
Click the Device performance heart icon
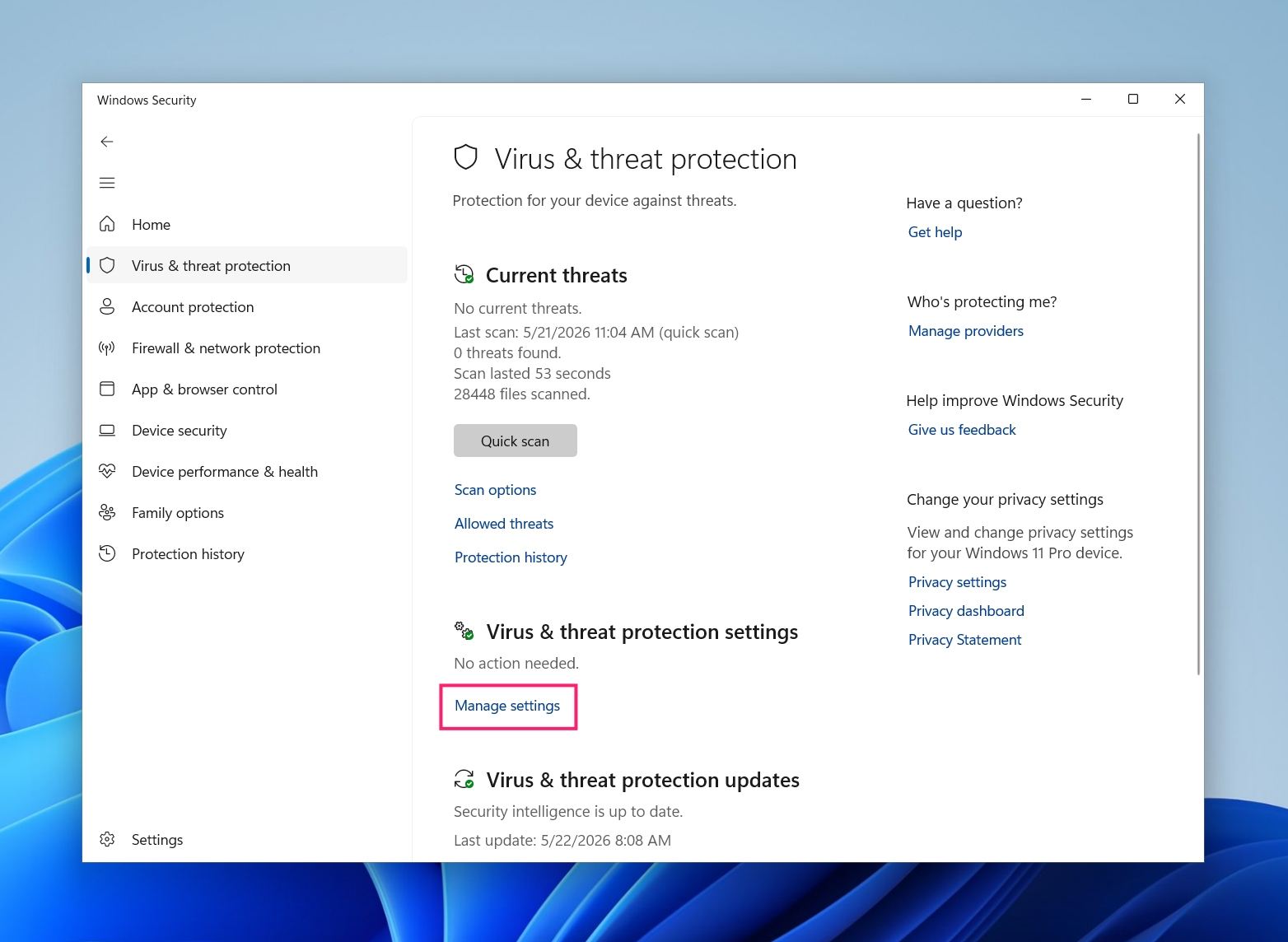(x=107, y=471)
